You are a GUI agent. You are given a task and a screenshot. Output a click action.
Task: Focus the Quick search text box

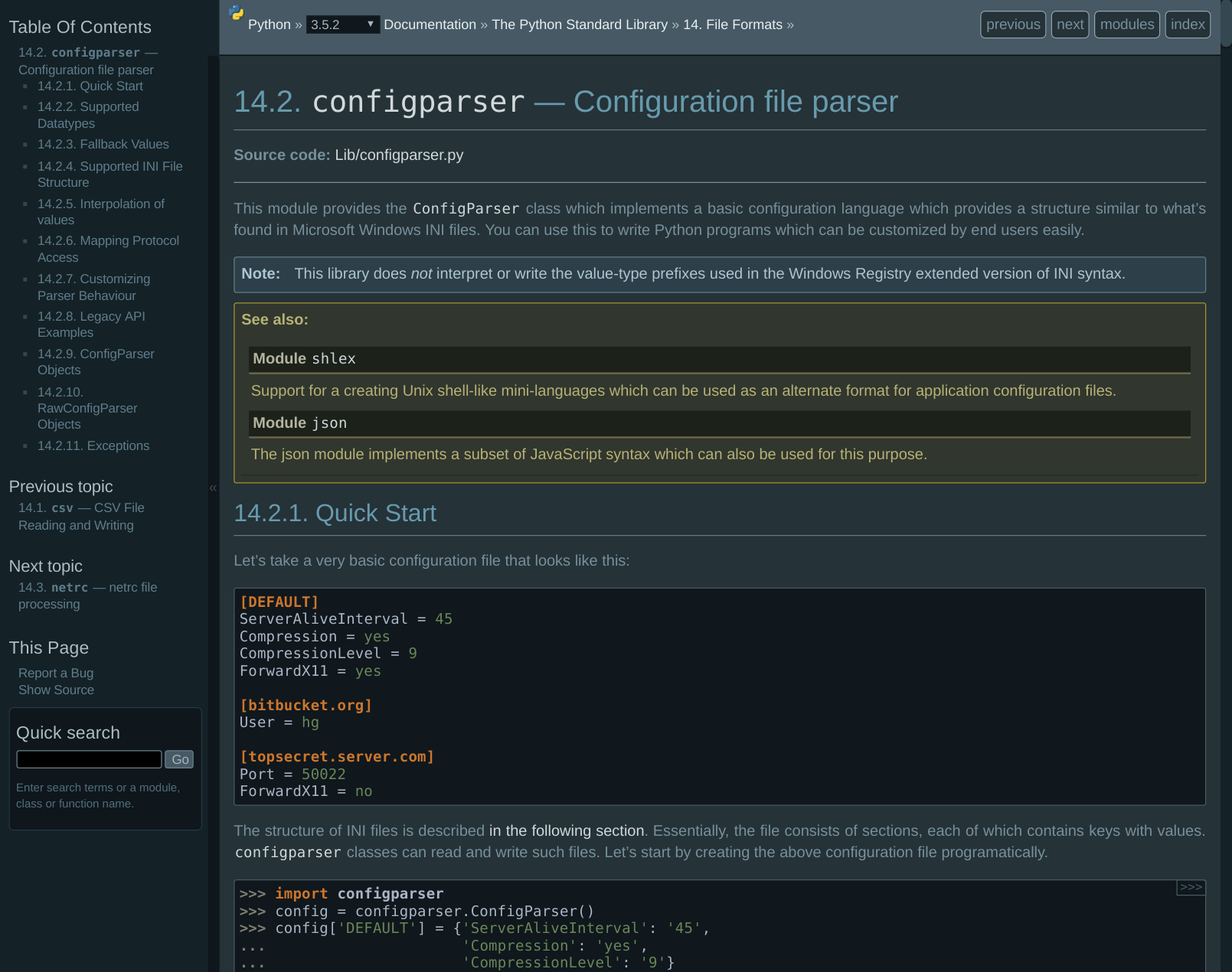pos(89,759)
